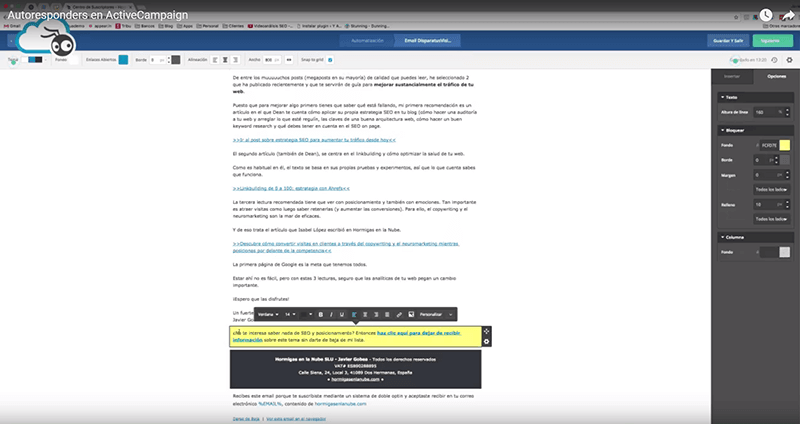The height and width of the screenshot is (424, 800).
Task: Open the Personalizar dropdown
Action: pyautogui.click(x=436, y=315)
